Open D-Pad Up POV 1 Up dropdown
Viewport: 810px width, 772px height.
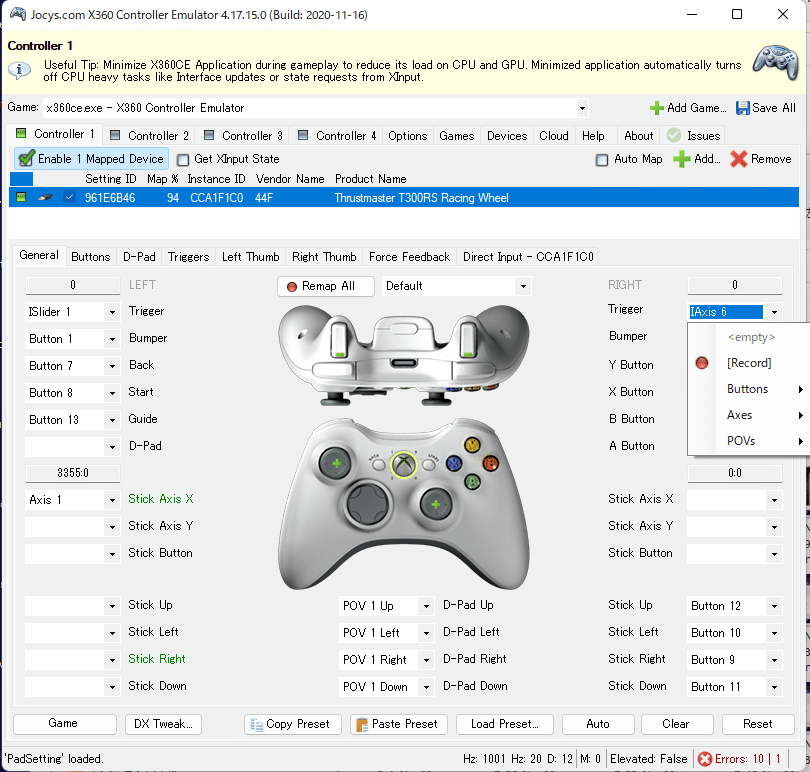coord(426,606)
